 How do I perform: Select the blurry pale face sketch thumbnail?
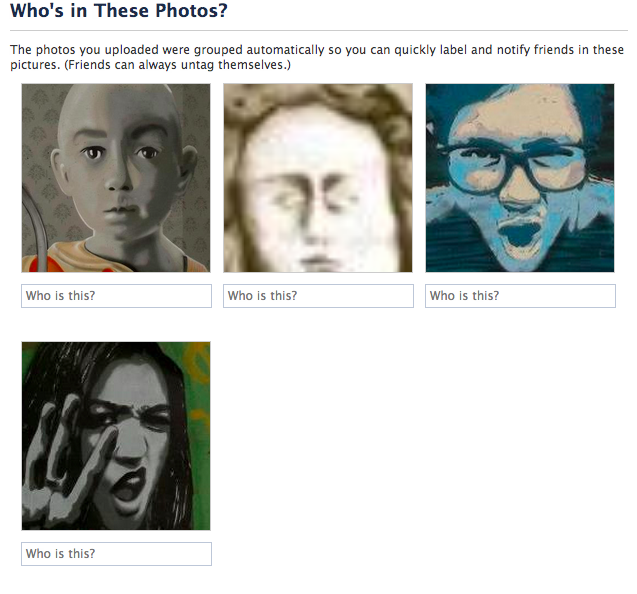click(x=318, y=177)
